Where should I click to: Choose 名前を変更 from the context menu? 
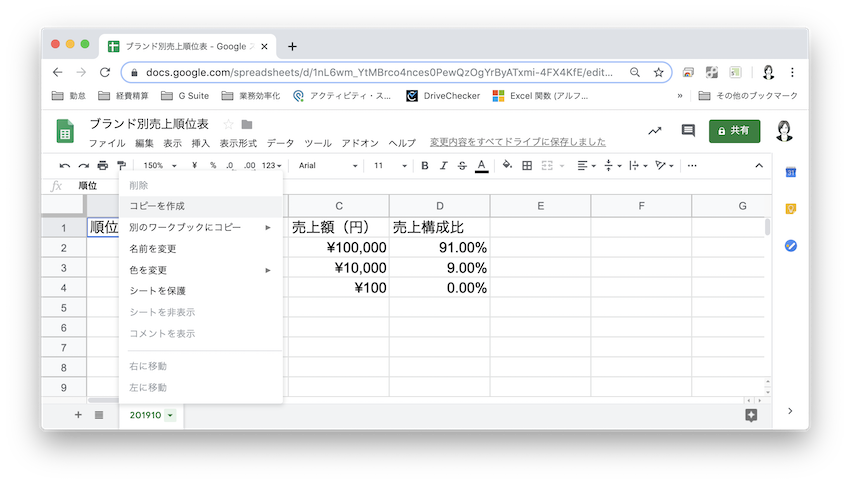[153, 248]
